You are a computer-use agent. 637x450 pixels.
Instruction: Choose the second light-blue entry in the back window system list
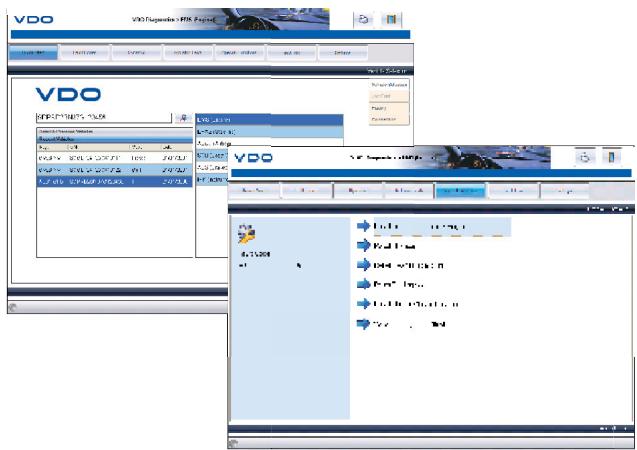[x=269, y=132]
